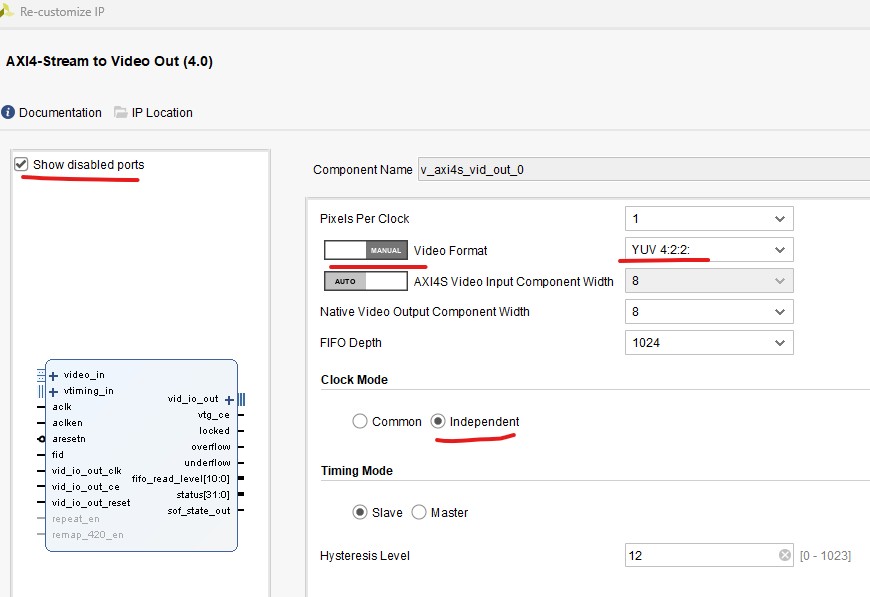870x597 pixels.
Task: Uncheck Show disabled ports checkbox
Action: (21, 164)
